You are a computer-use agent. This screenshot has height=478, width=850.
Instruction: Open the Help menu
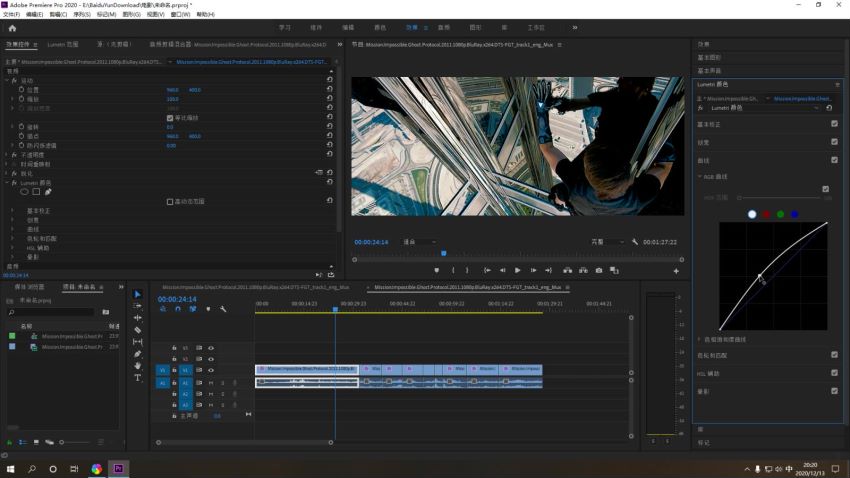tap(205, 15)
